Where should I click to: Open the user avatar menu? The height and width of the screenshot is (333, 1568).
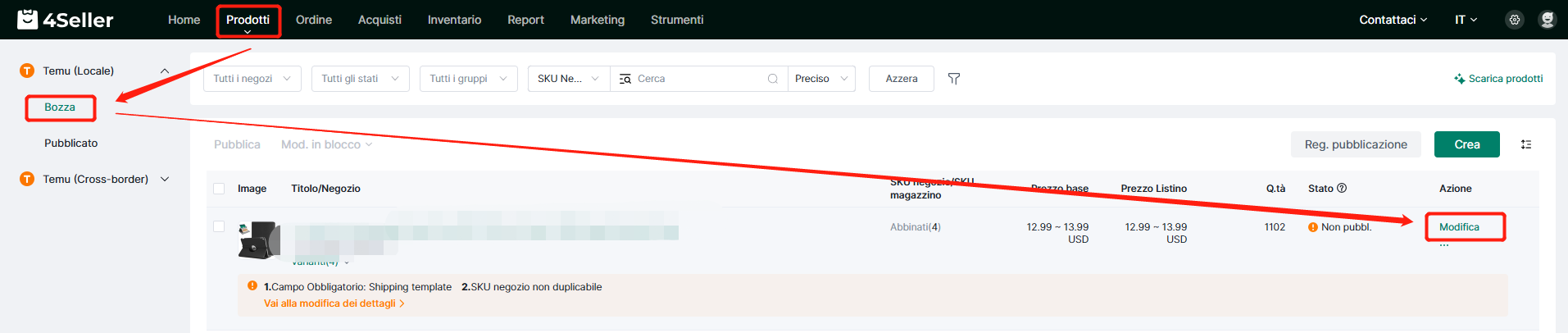click(x=1547, y=20)
